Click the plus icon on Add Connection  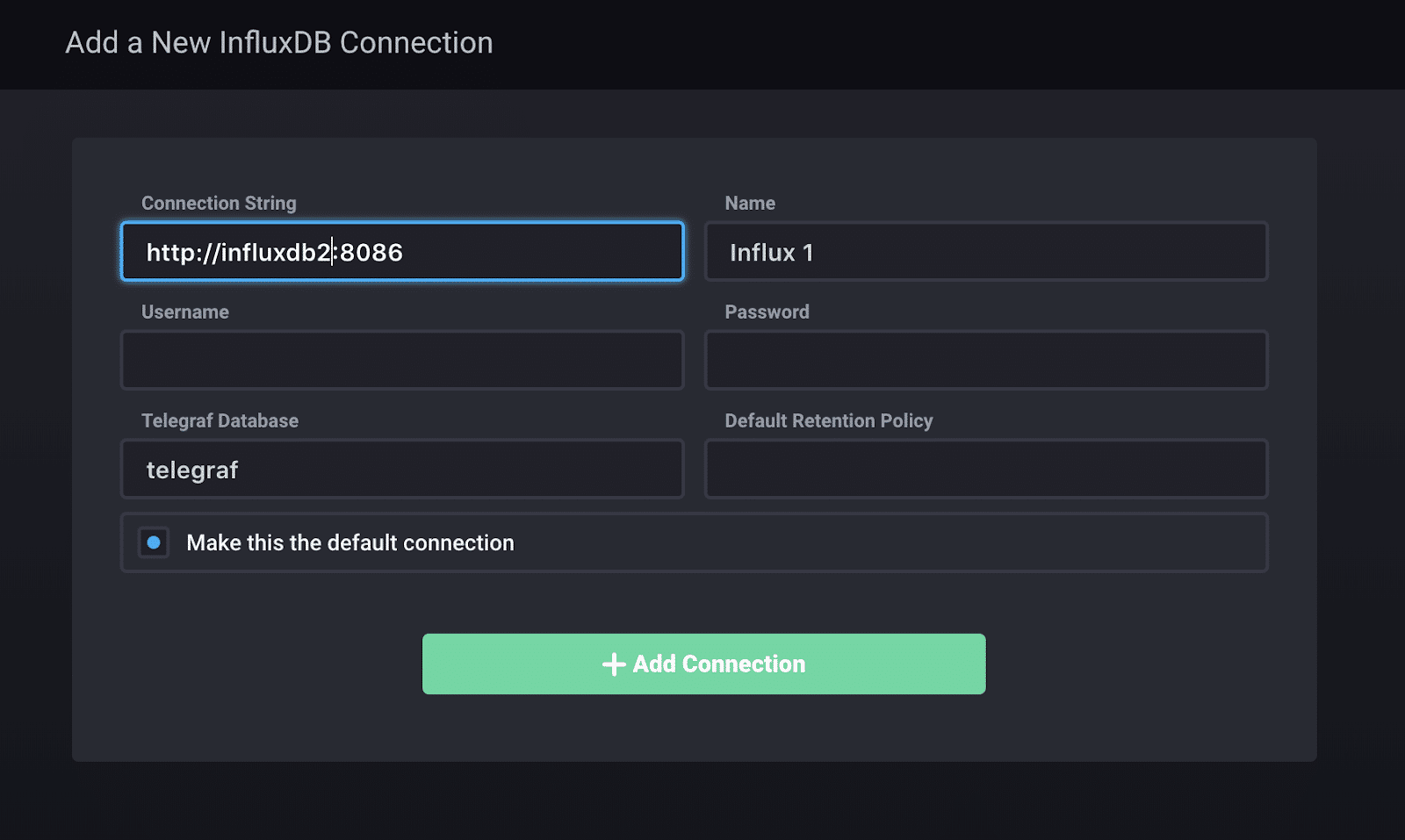(614, 664)
